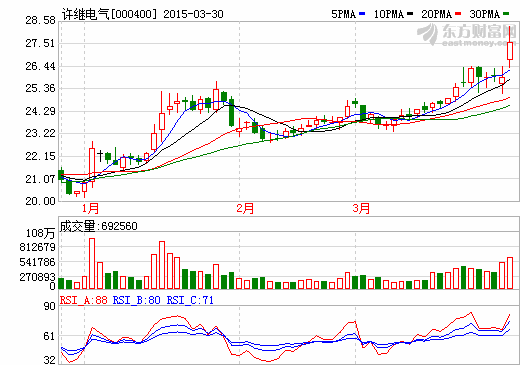Click the 1月 month marker
The height and width of the screenshot is (365, 520).
pos(90,209)
